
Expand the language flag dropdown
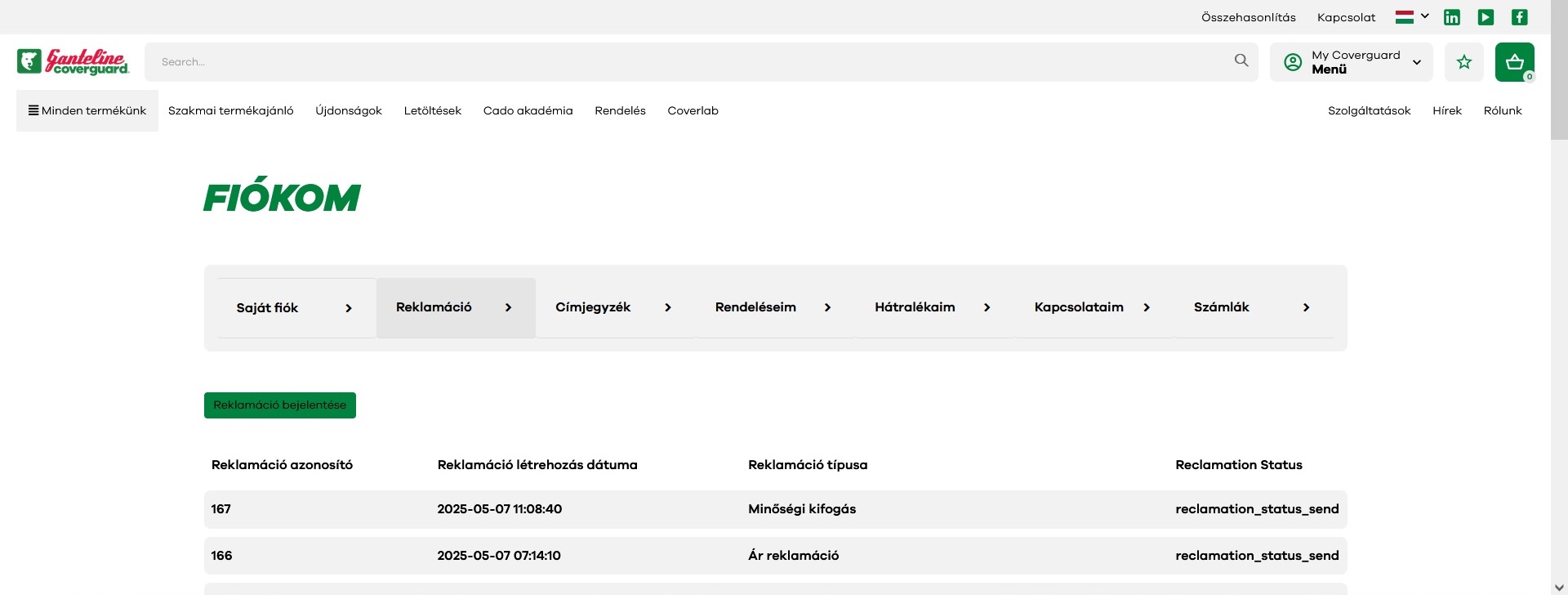click(x=1411, y=17)
